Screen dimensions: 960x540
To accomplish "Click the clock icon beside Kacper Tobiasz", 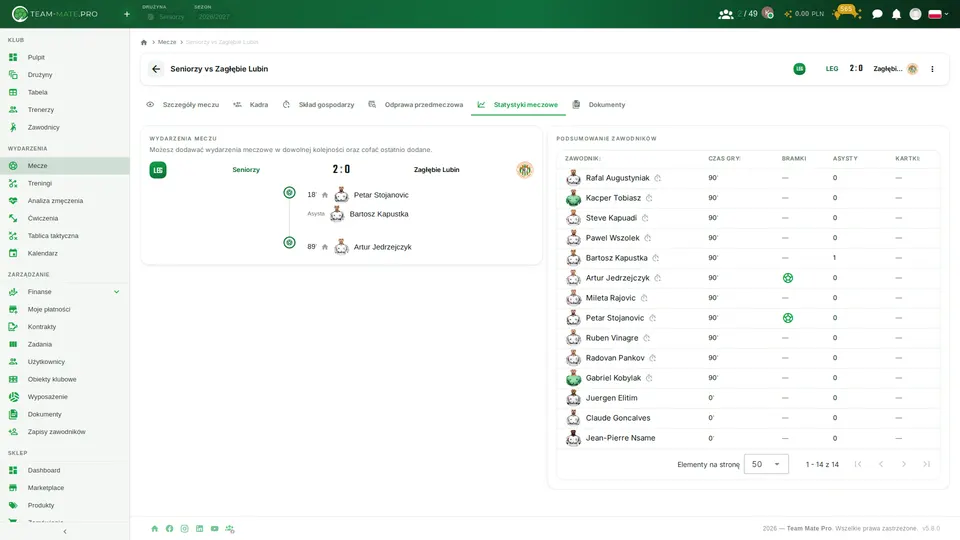I will pyautogui.click(x=649, y=198).
